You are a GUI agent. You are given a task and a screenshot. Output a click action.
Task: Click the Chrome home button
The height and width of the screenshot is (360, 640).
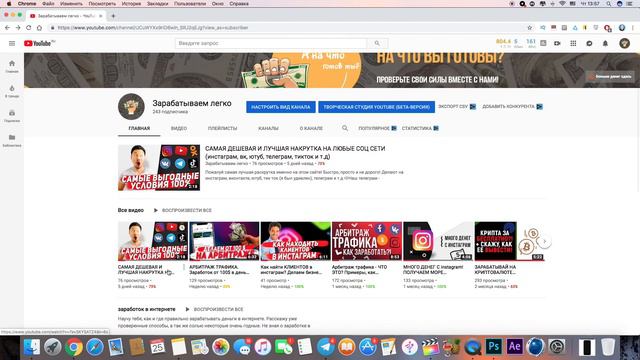39,28
